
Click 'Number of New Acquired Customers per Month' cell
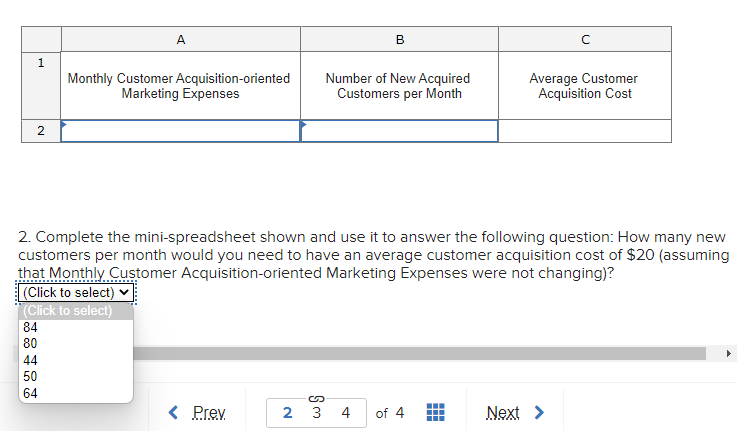pyautogui.click(x=400, y=86)
